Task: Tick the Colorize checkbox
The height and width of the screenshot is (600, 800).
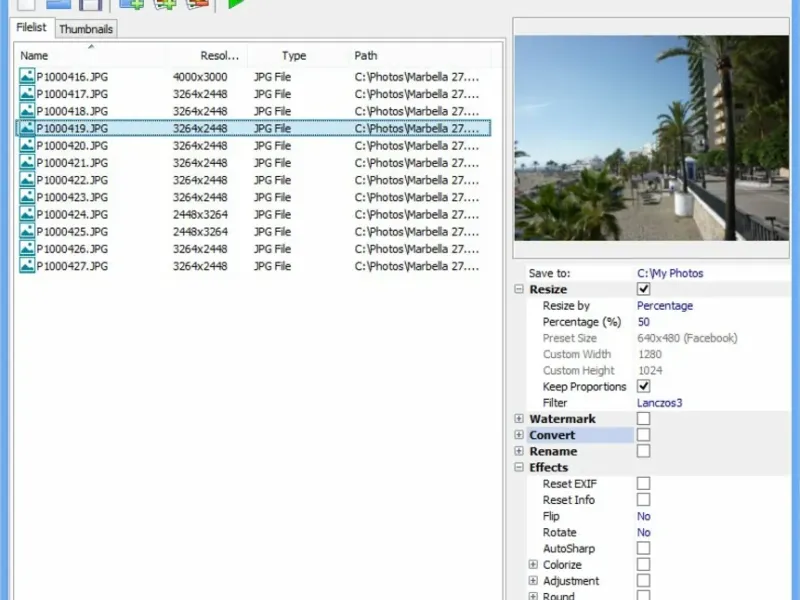Action: click(x=643, y=564)
